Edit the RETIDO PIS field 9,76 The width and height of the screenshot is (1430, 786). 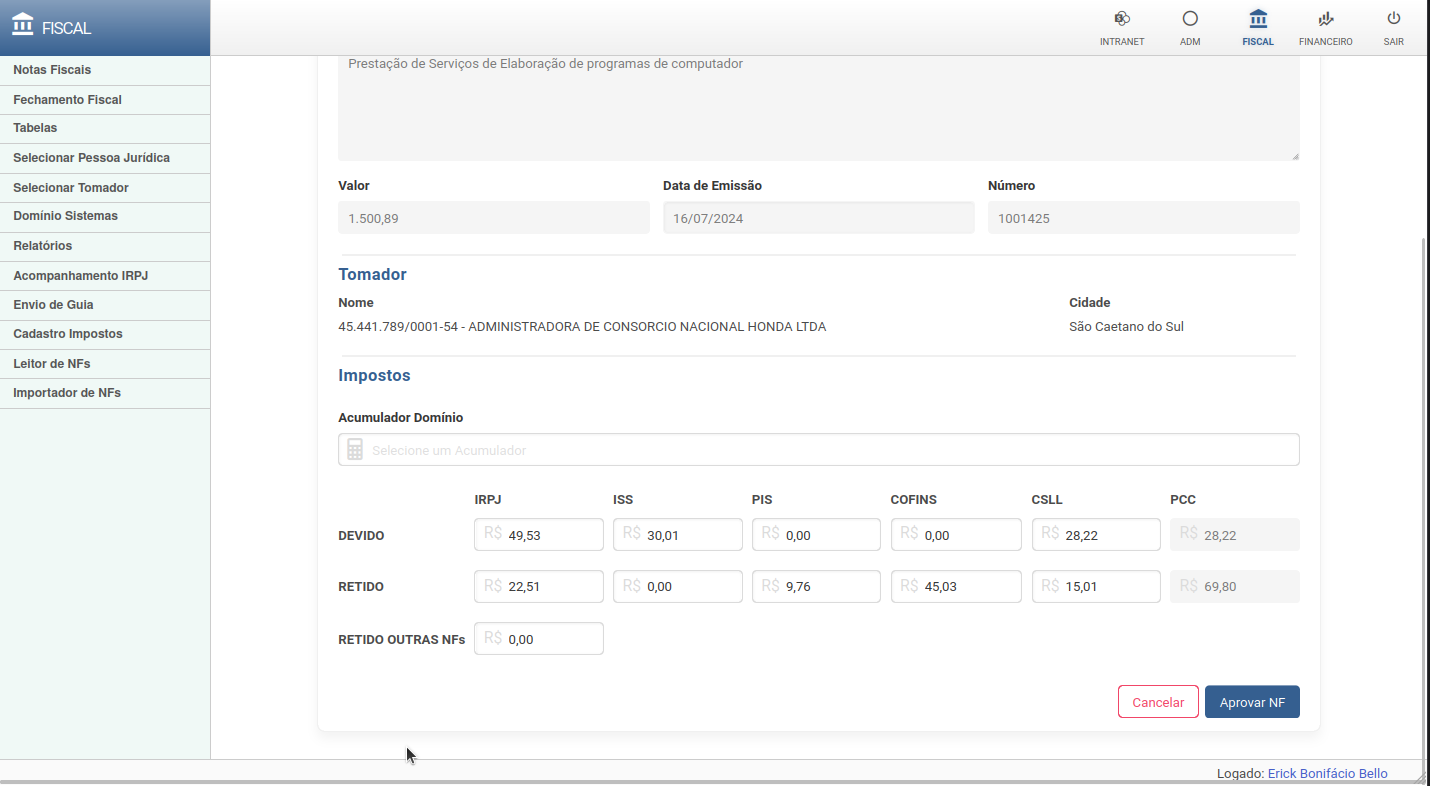816,586
